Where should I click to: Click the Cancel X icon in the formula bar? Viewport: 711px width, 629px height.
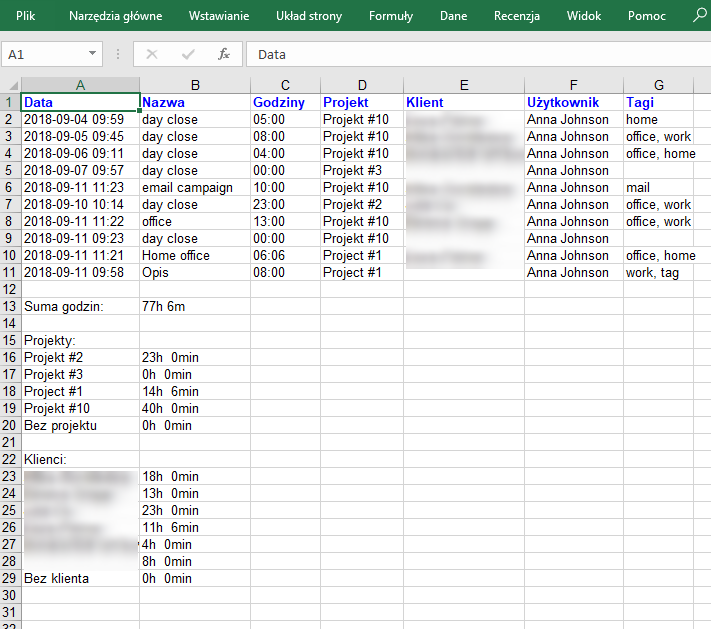click(x=152, y=55)
